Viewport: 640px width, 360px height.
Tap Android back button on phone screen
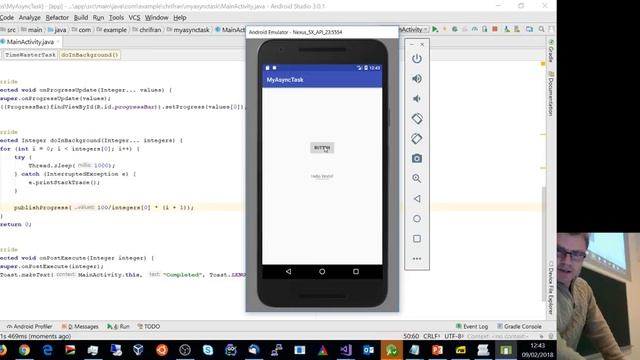[x=289, y=271]
